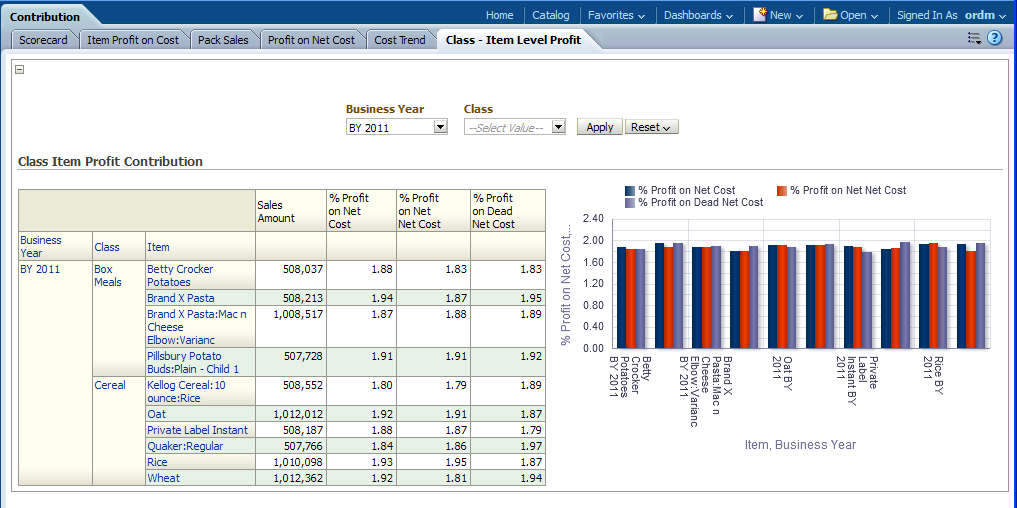
Task: Switch to Profit on Net Cost tab
Action: 311,40
